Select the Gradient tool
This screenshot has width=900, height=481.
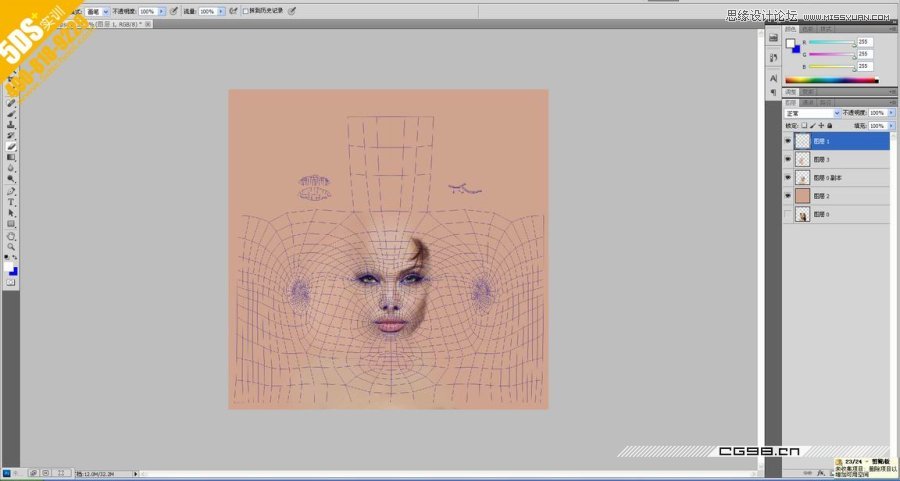point(11,157)
